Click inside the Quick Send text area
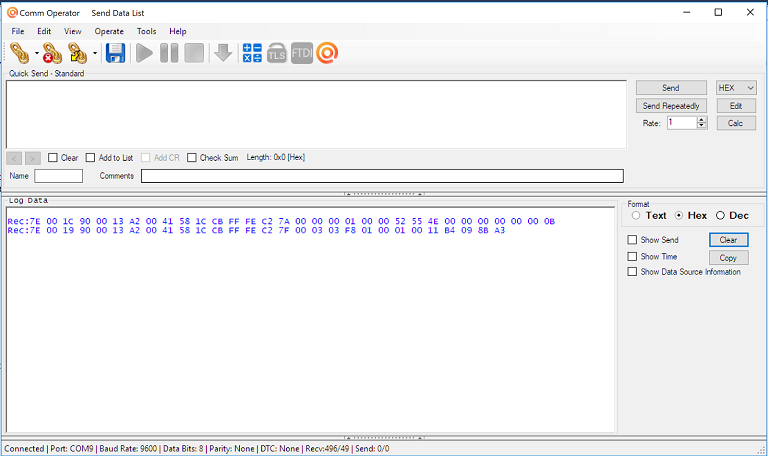The image size is (768, 456). point(316,115)
